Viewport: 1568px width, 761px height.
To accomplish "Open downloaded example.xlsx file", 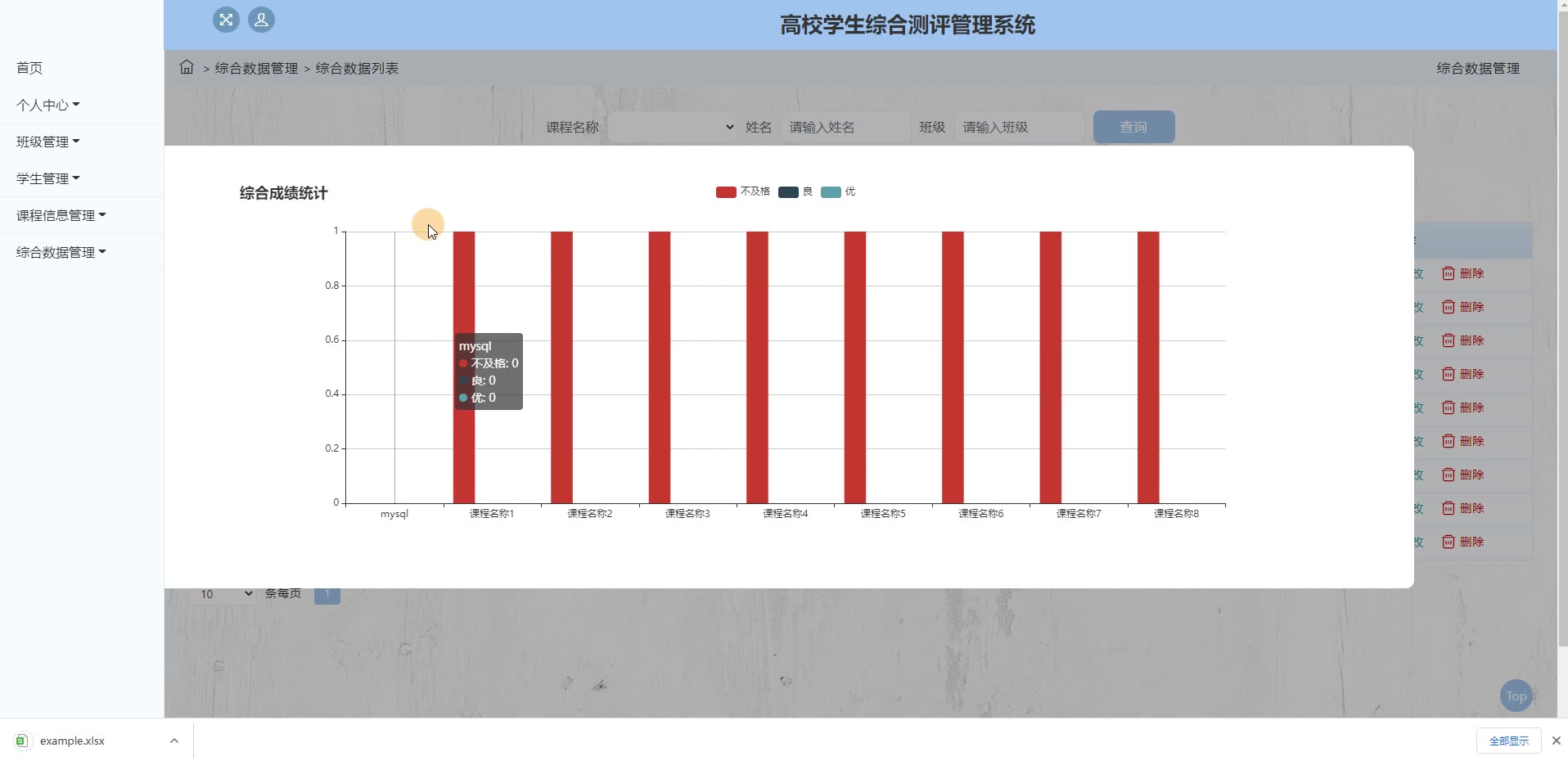I will click(x=72, y=741).
